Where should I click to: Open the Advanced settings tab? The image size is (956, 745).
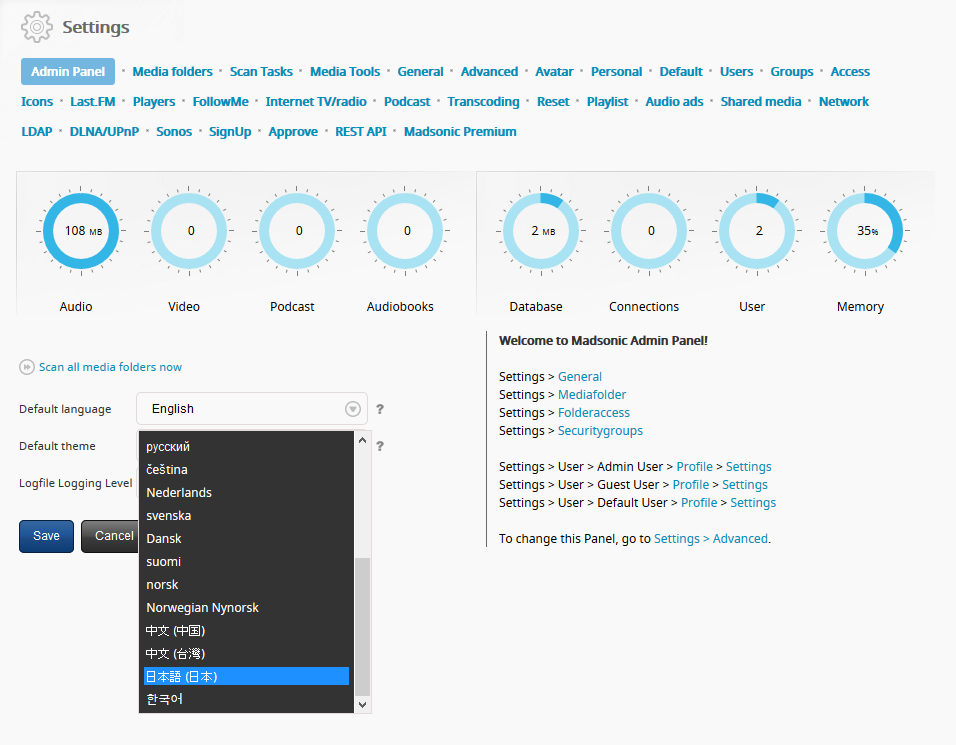[489, 71]
